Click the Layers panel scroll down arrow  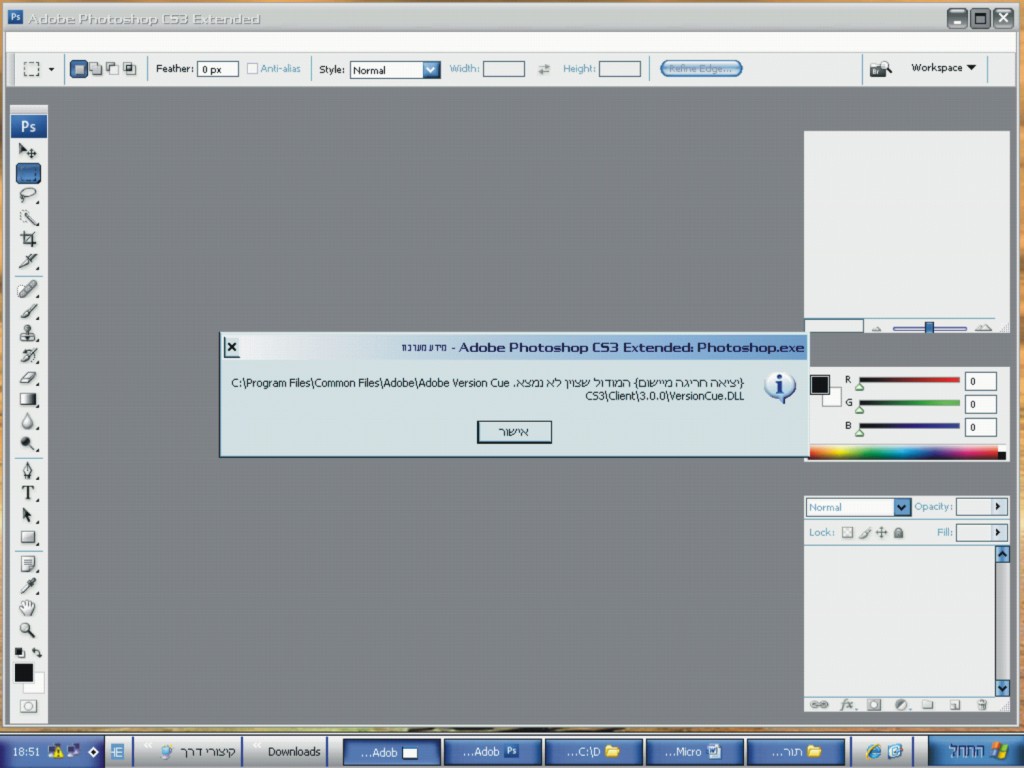coord(1002,688)
